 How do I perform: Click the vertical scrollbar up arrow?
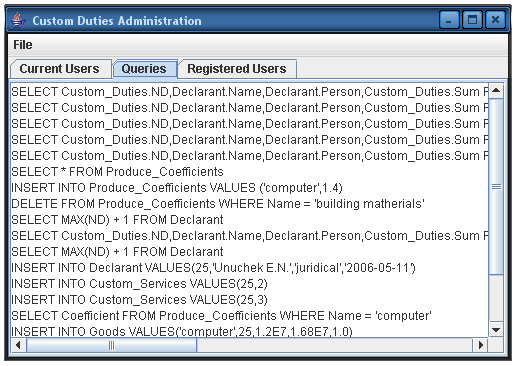click(x=496, y=91)
